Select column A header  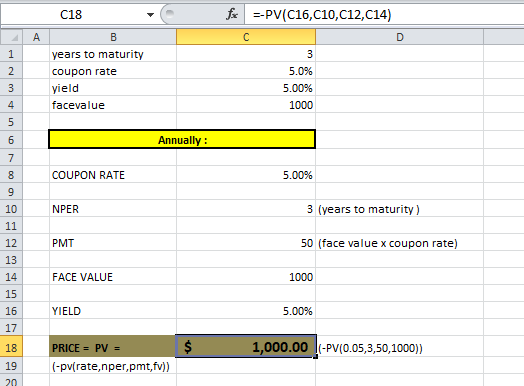(36, 37)
